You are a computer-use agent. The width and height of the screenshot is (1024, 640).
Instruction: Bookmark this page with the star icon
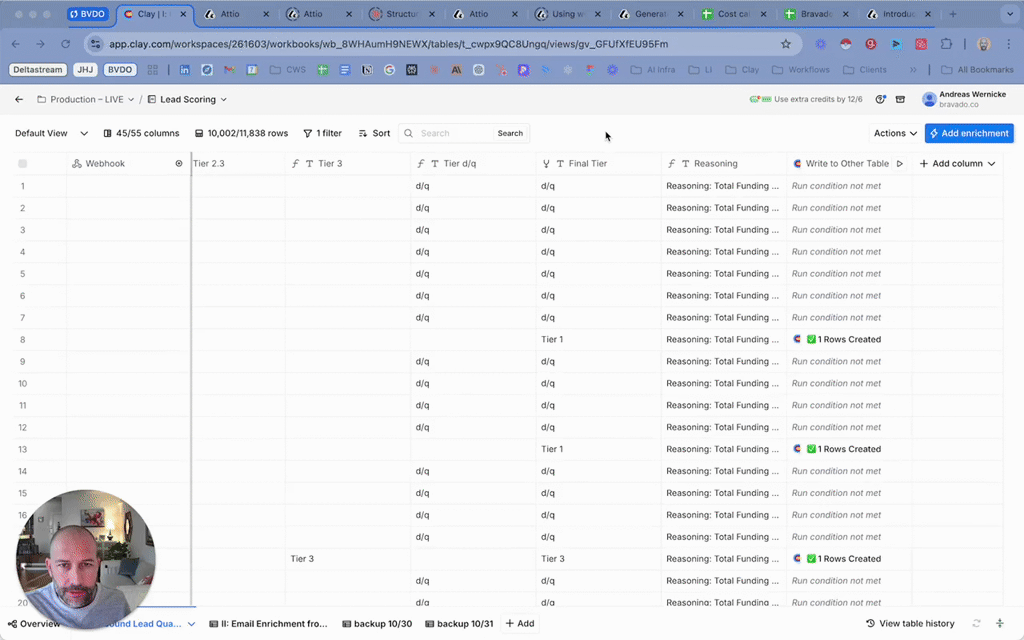coord(786,44)
